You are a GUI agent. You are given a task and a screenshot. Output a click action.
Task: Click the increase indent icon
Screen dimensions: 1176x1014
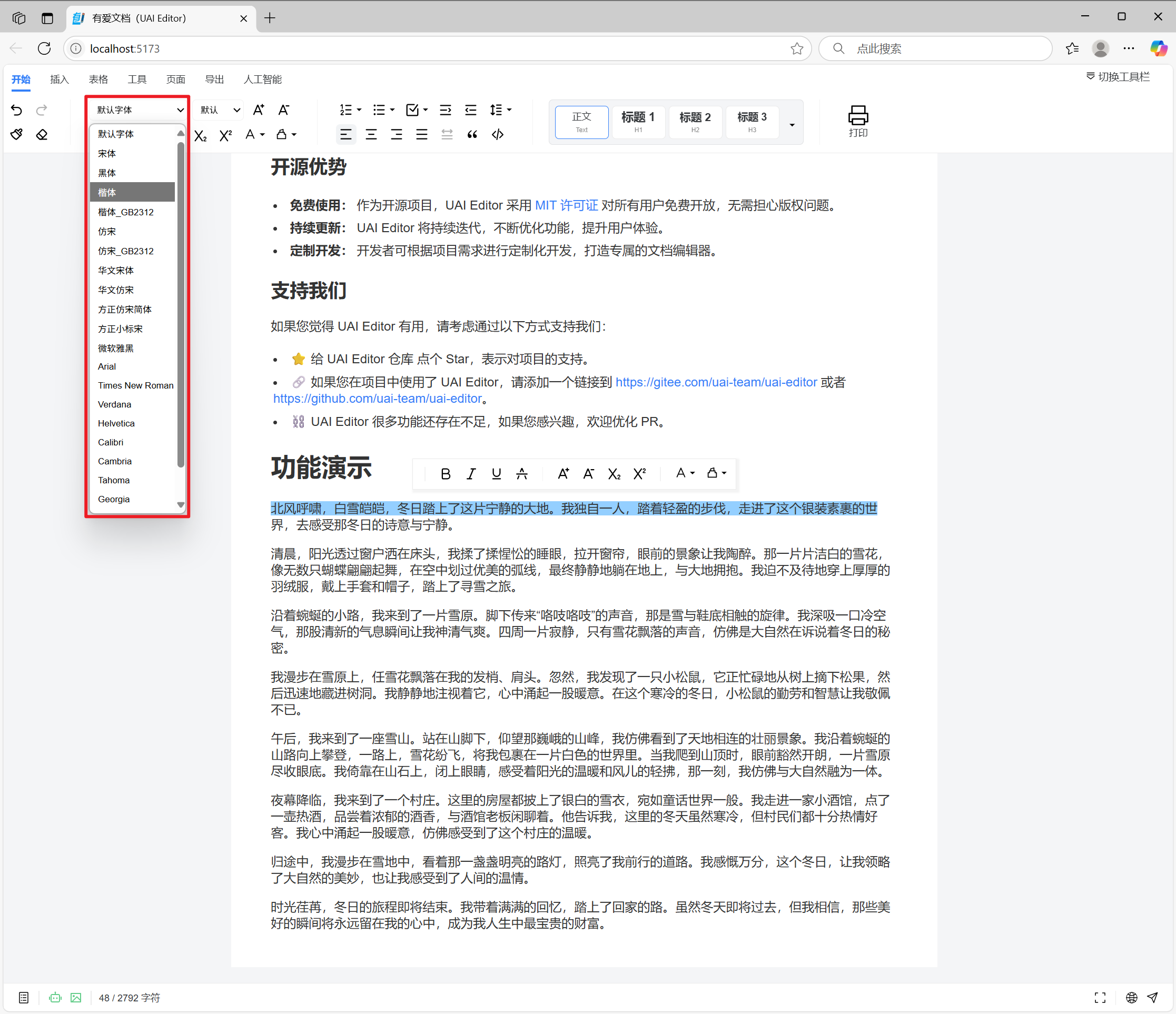pos(446,110)
